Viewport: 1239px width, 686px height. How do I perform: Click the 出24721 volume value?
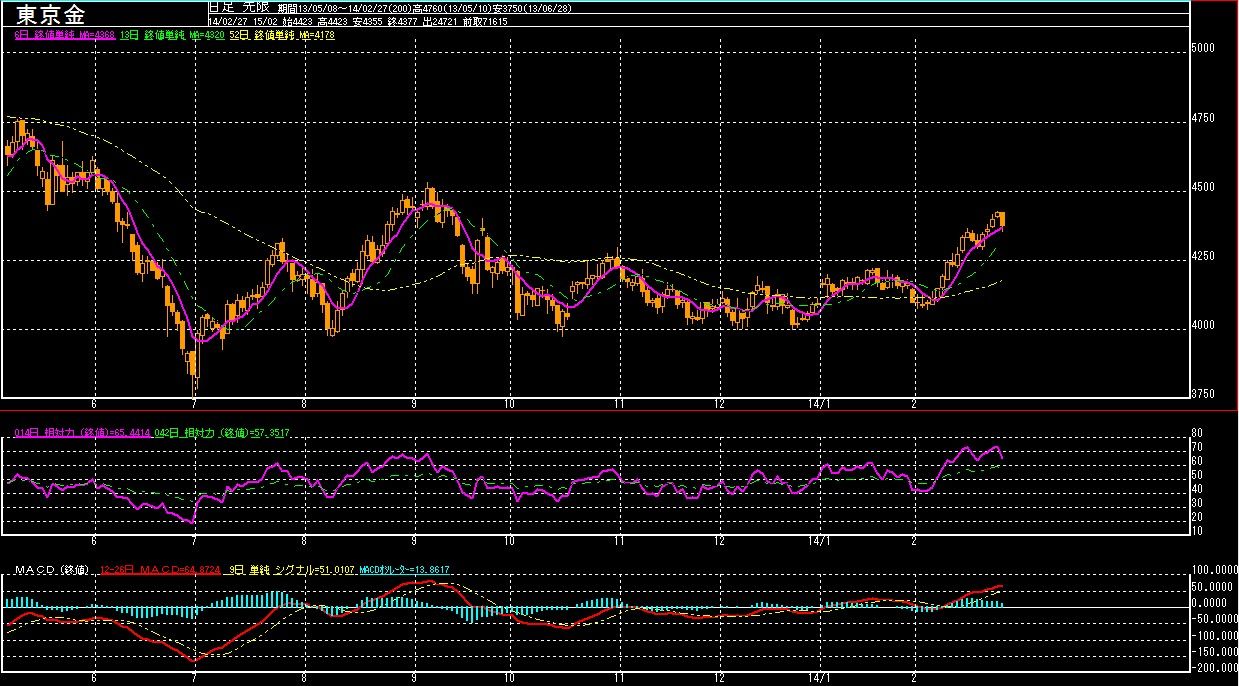[442, 21]
